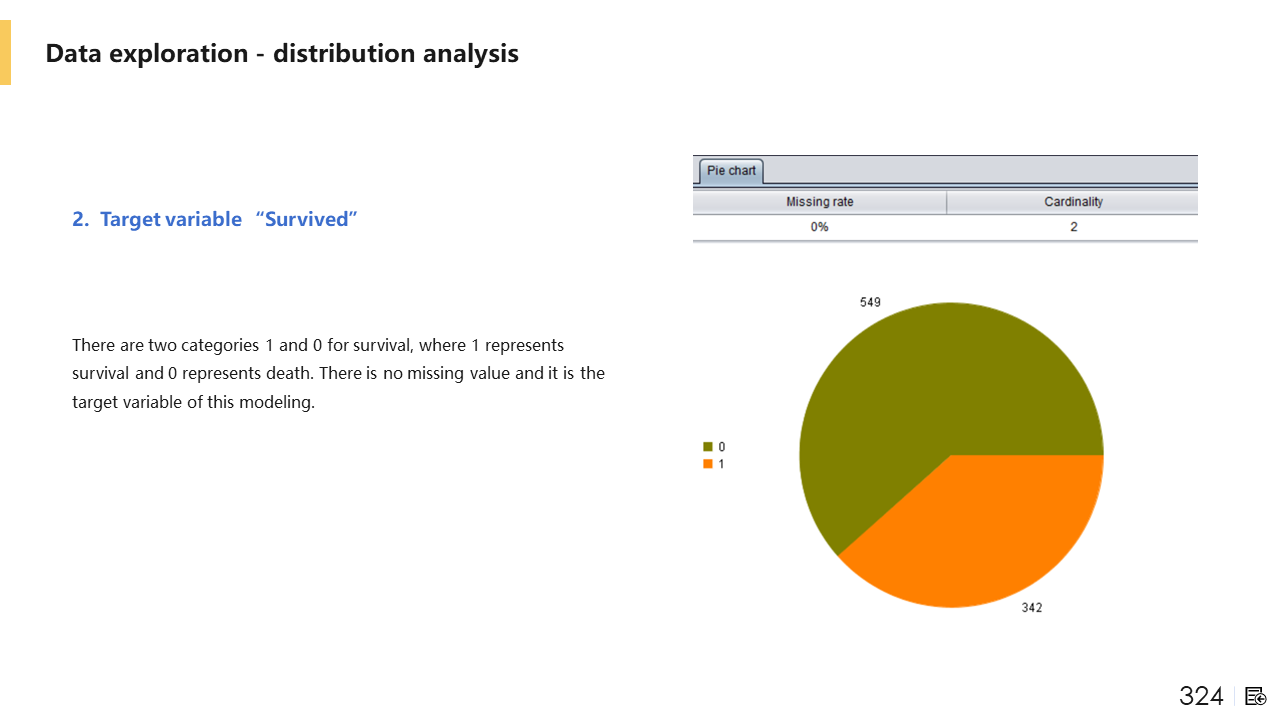Click the return-to-contents icon beside slide number
The width and height of the screenshot is (1280, 720).
click(x=1256, y=696)
